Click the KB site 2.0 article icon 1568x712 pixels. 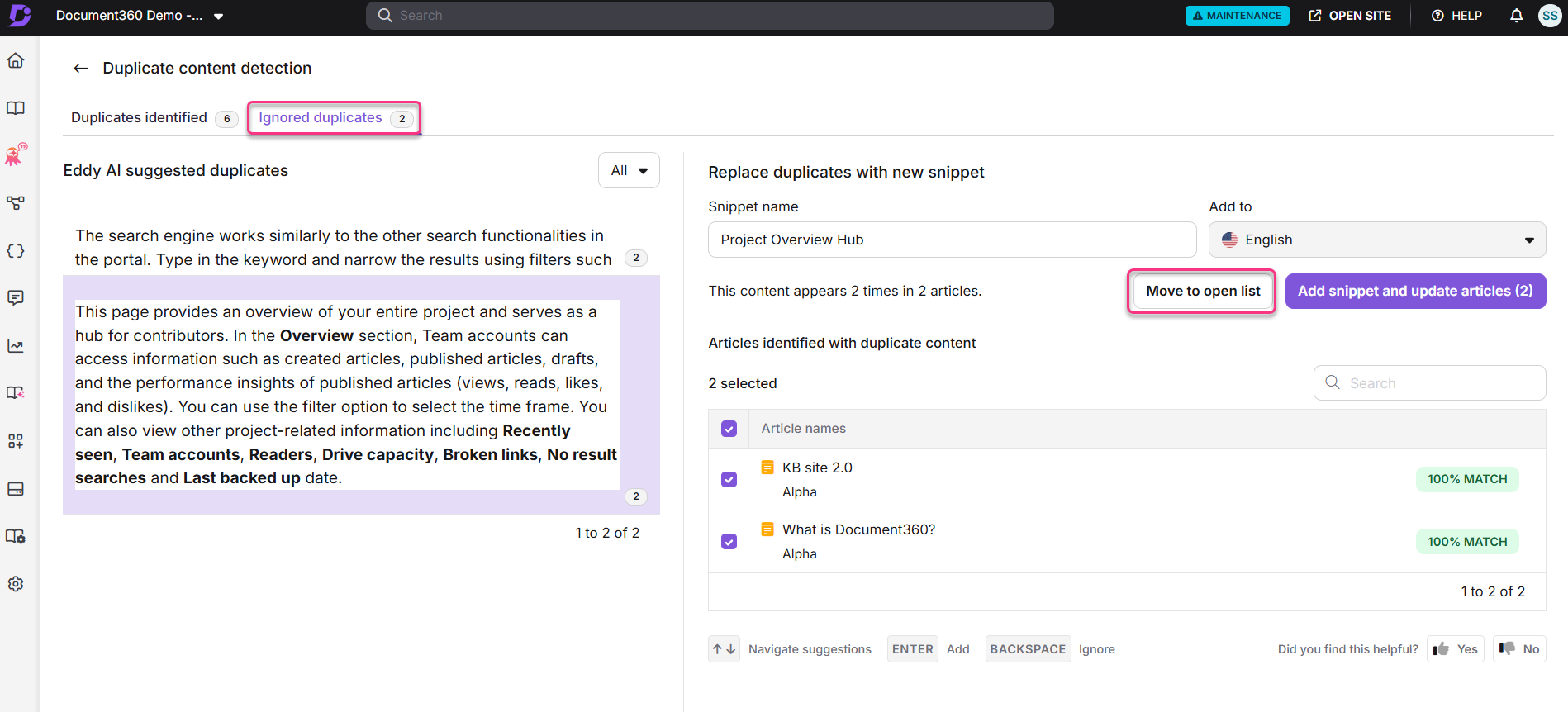767,468
